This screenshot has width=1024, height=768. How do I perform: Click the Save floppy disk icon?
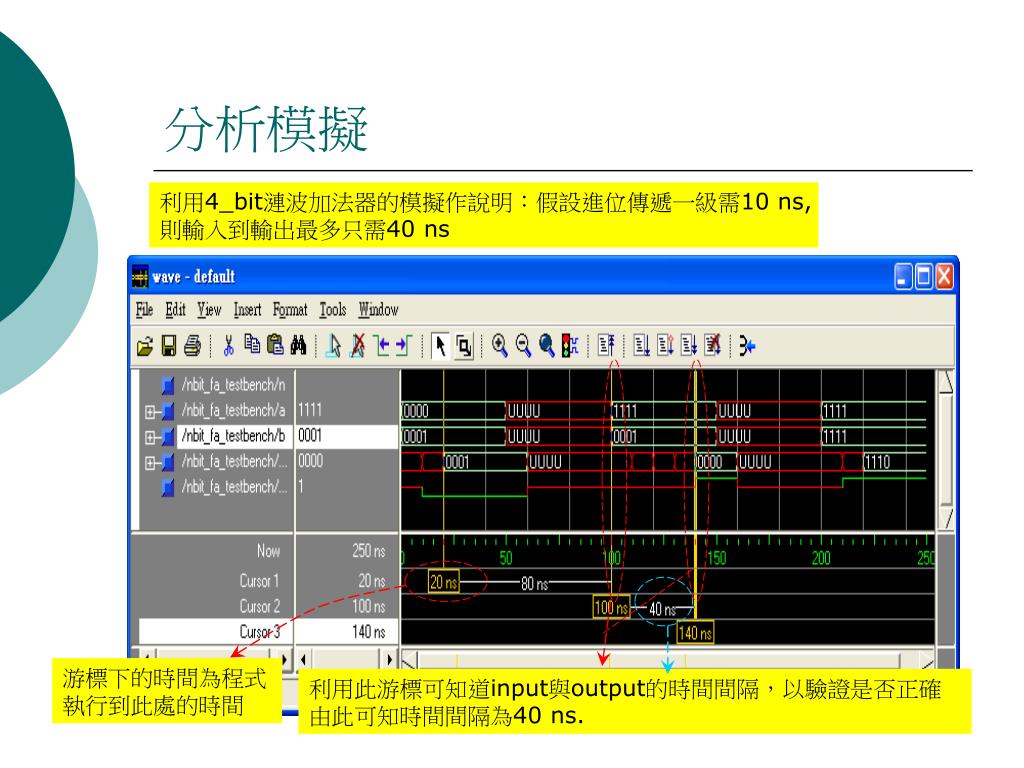click(x=168, y=345)
